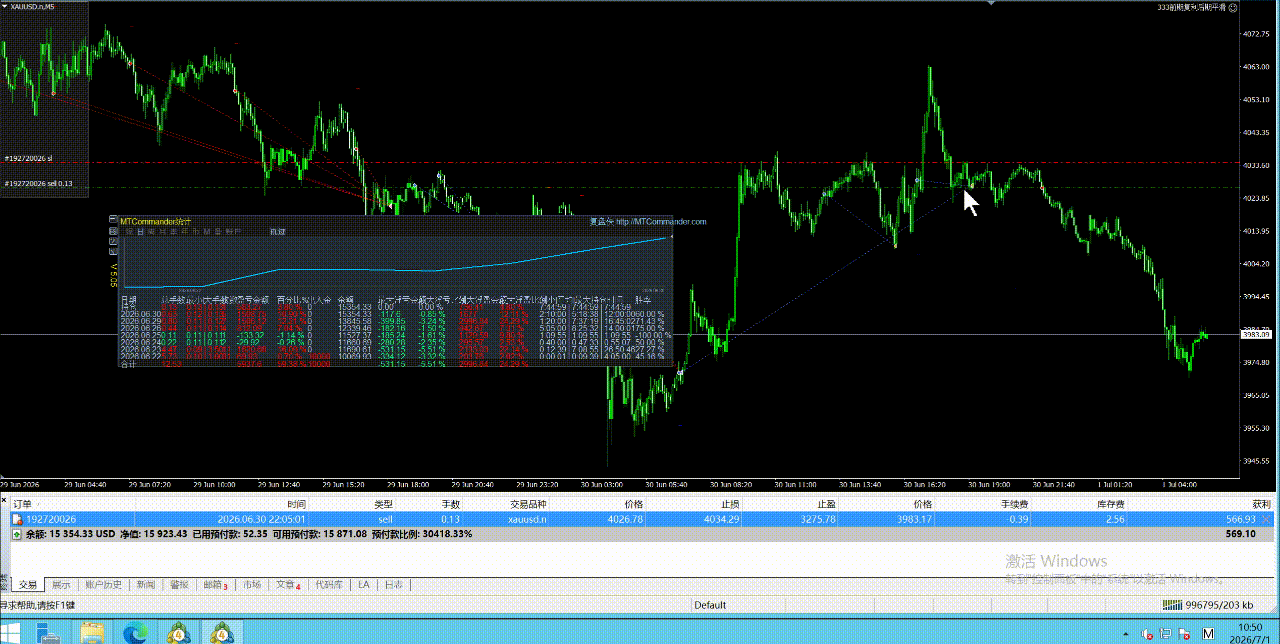Image resolution: width=1280 pixels, height=644 pixels.
Task: Open the 代码库 tab
Action: [329, 584]
